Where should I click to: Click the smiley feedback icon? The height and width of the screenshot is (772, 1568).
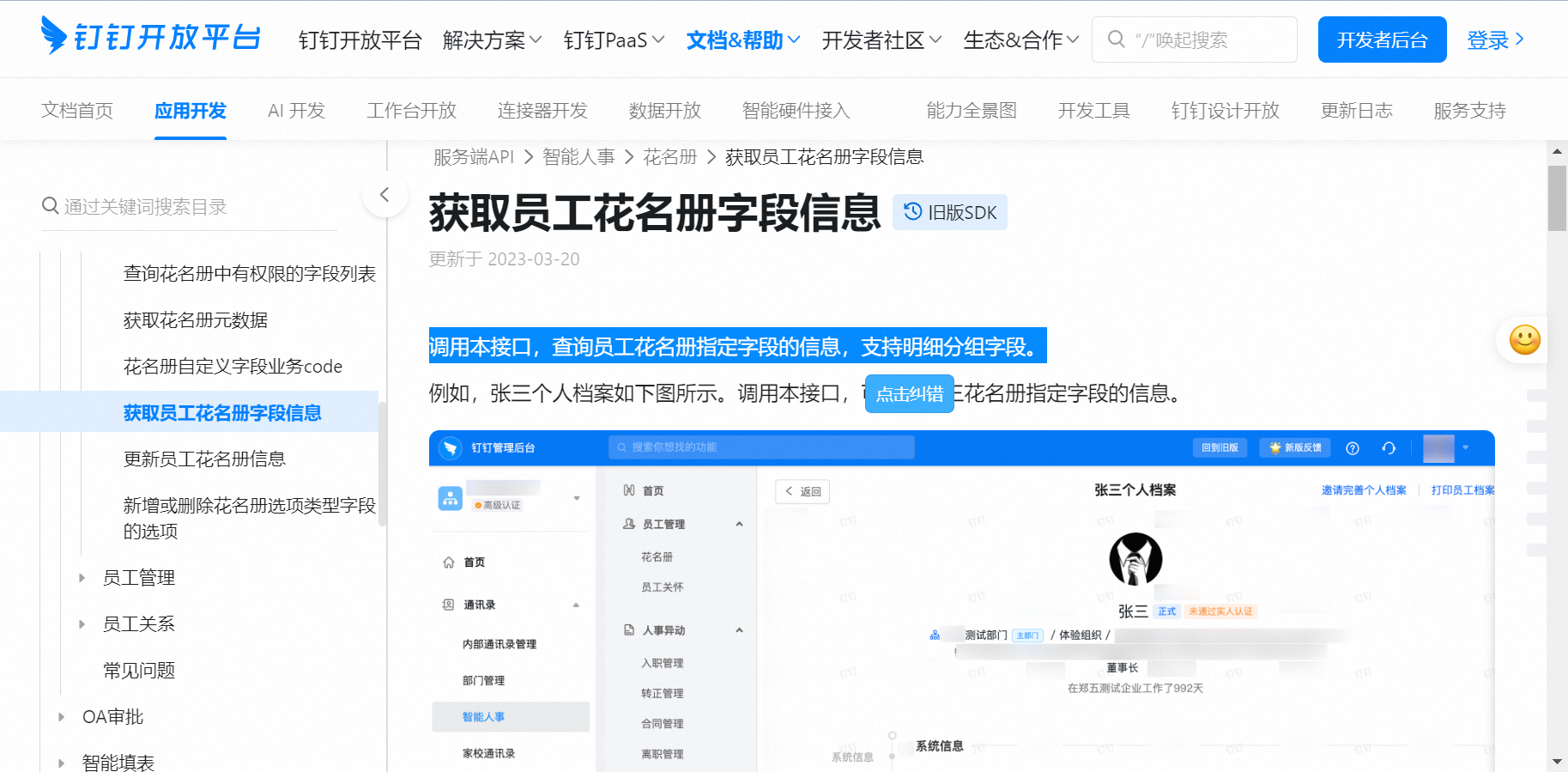(1525, 339)
